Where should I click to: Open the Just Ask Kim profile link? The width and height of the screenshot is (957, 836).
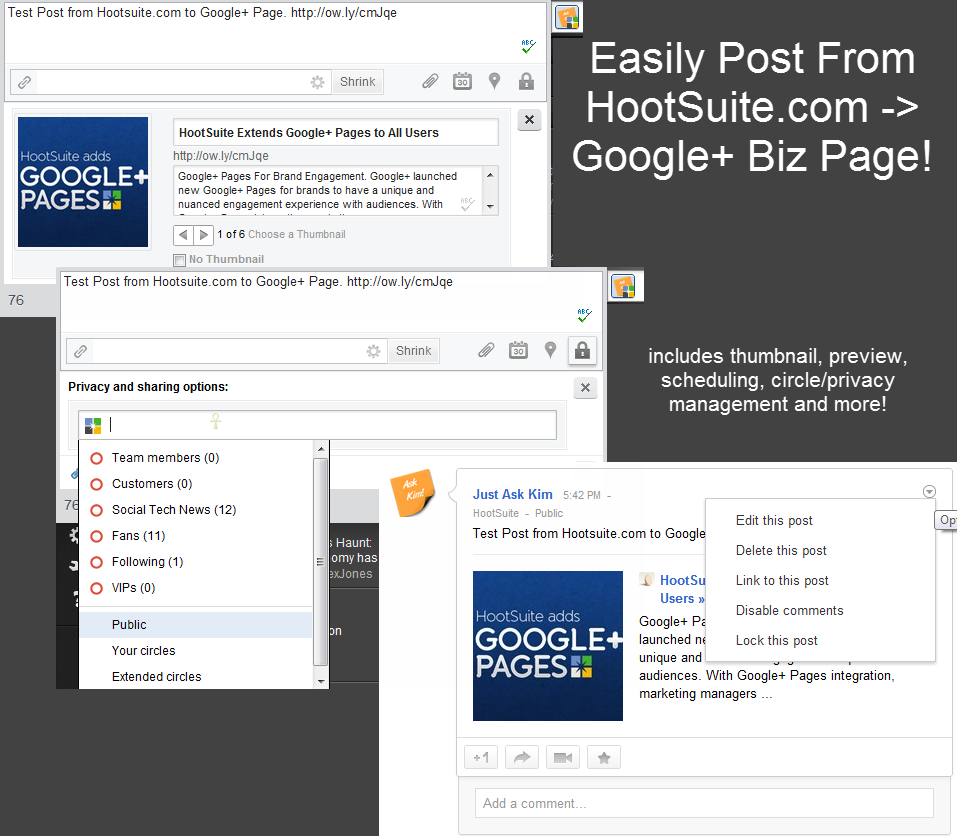(513, 494)
